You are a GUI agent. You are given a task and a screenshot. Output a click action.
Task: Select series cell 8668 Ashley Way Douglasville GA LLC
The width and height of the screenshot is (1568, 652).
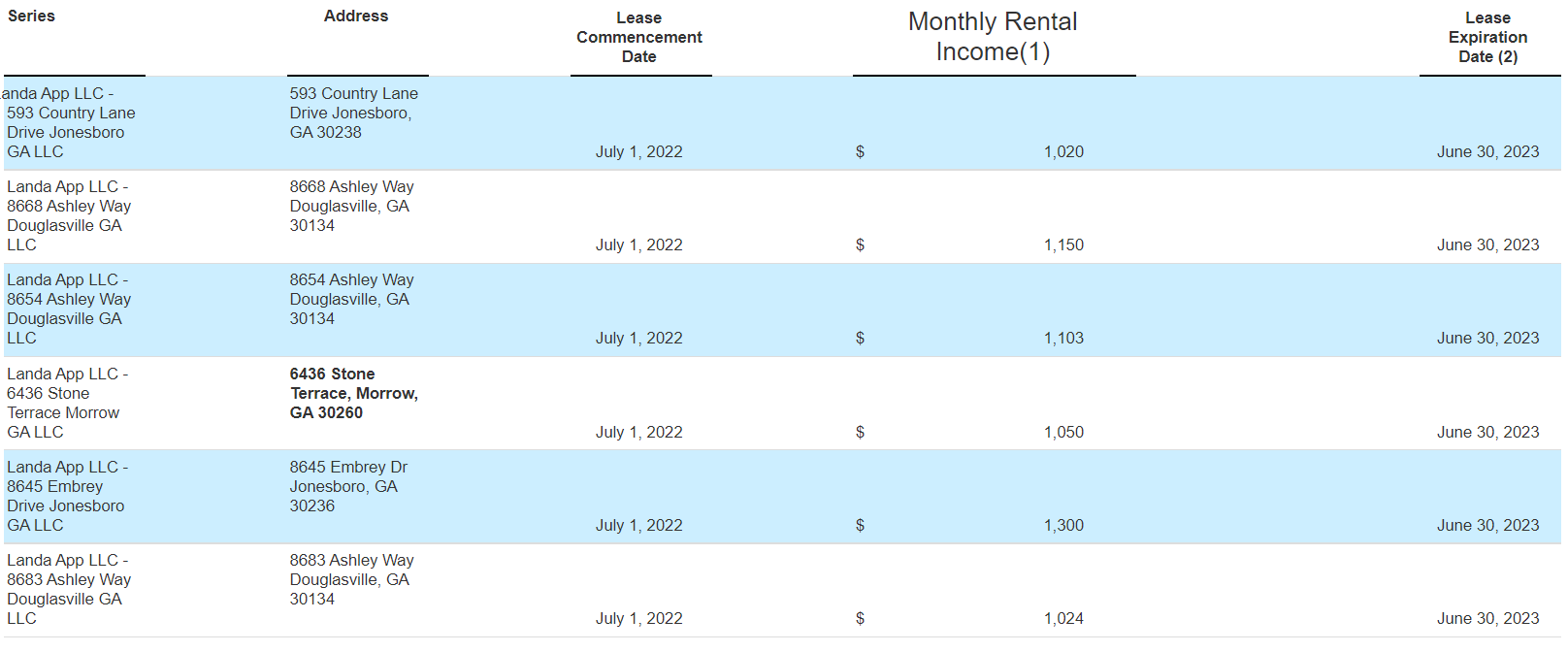tap(69, 215)
